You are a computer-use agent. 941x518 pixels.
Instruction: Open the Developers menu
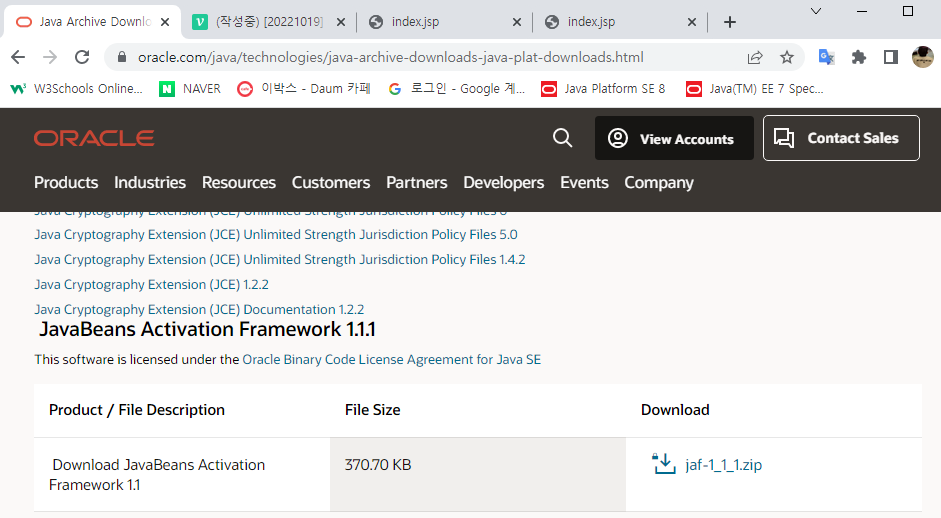pos(504,182)
